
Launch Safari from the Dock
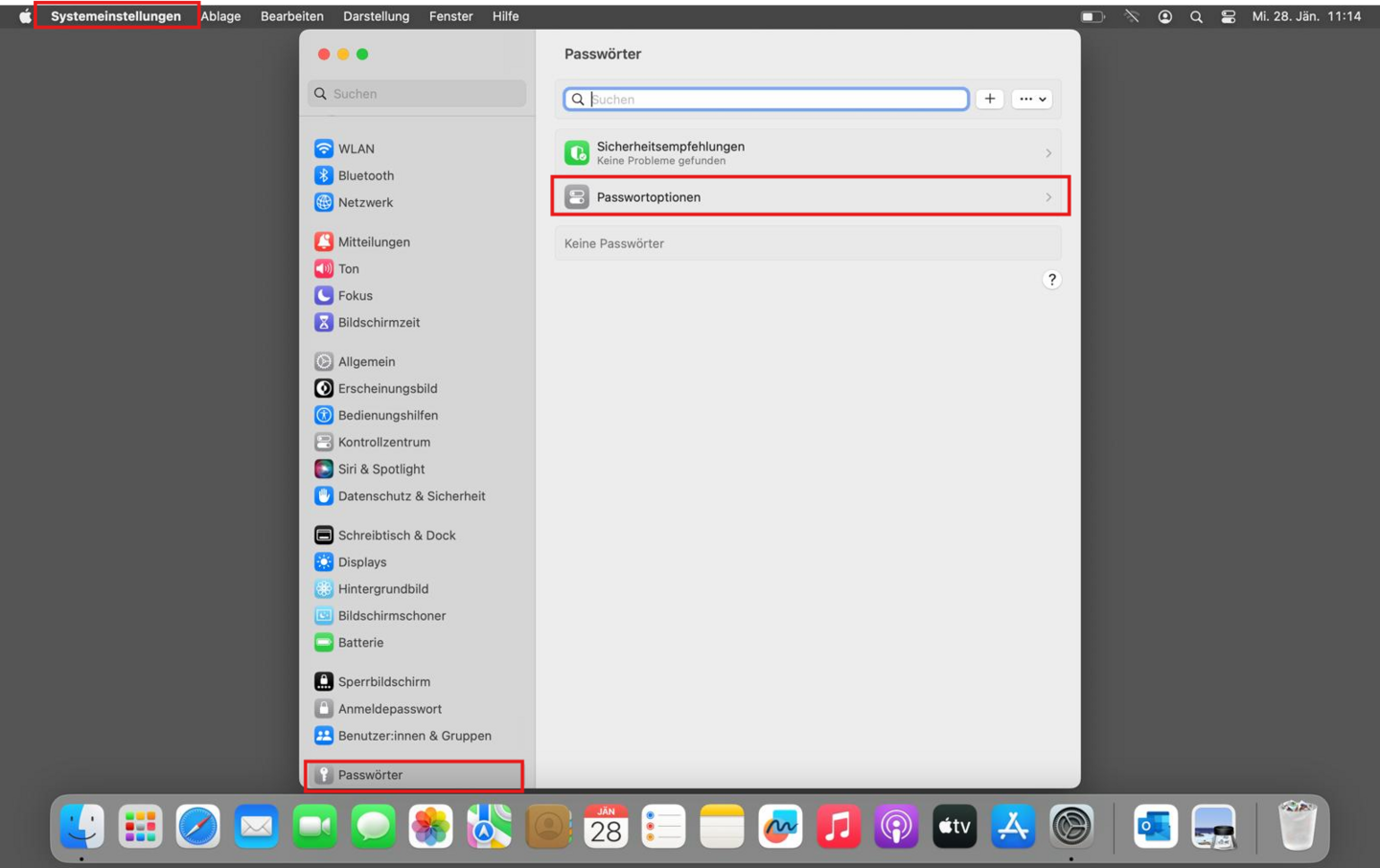tap(198, 826)
